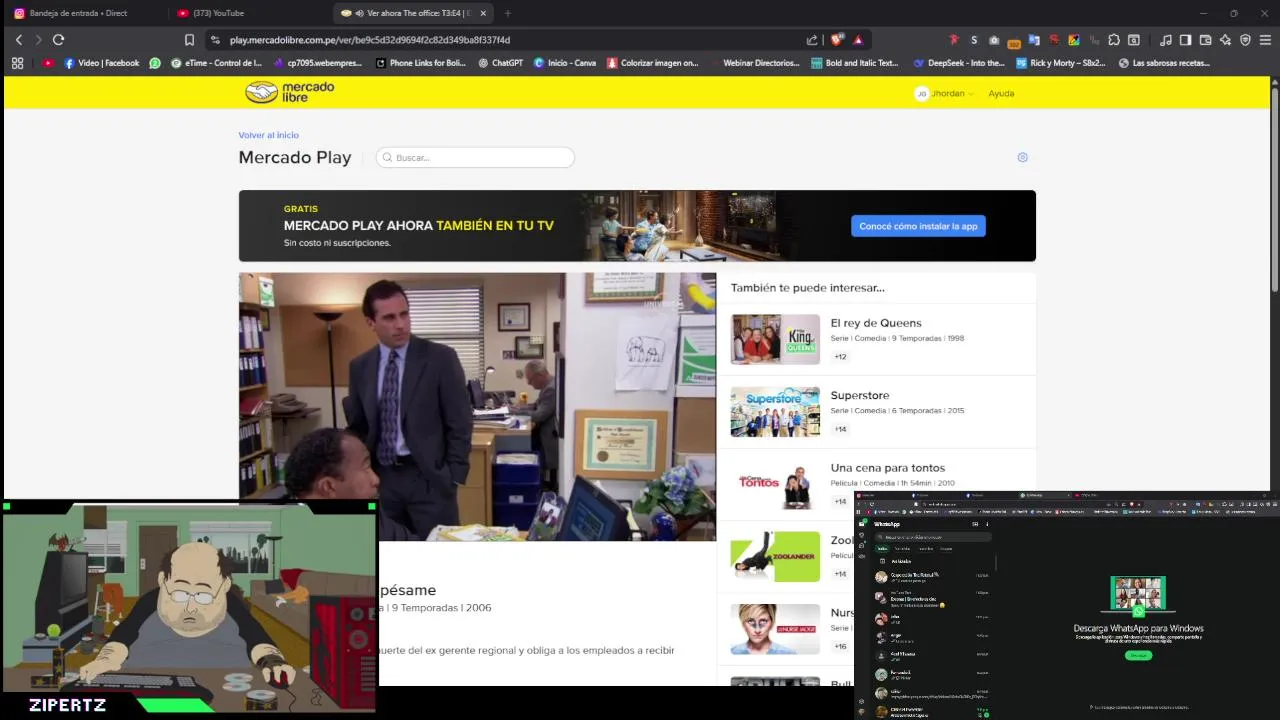
Task: Open the Inicio - Canva bookmark
Action: pyautogui.click(x=564, y=63)
